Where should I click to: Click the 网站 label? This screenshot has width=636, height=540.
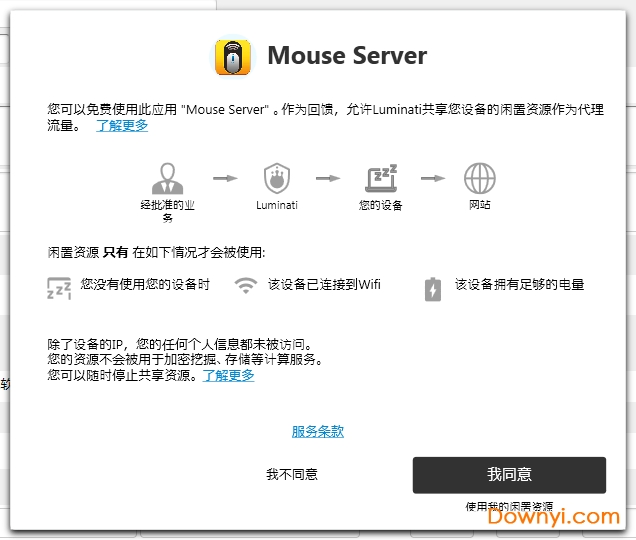479,205
